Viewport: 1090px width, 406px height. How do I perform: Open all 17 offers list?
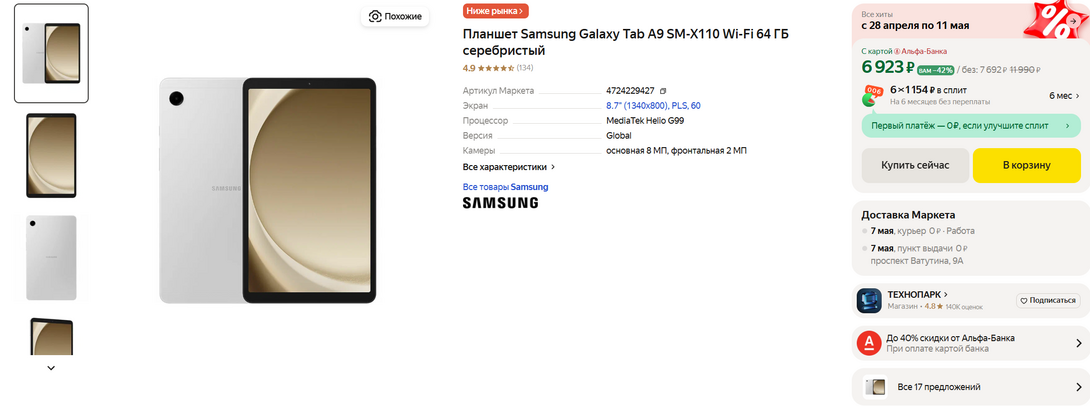pos(970,387)
